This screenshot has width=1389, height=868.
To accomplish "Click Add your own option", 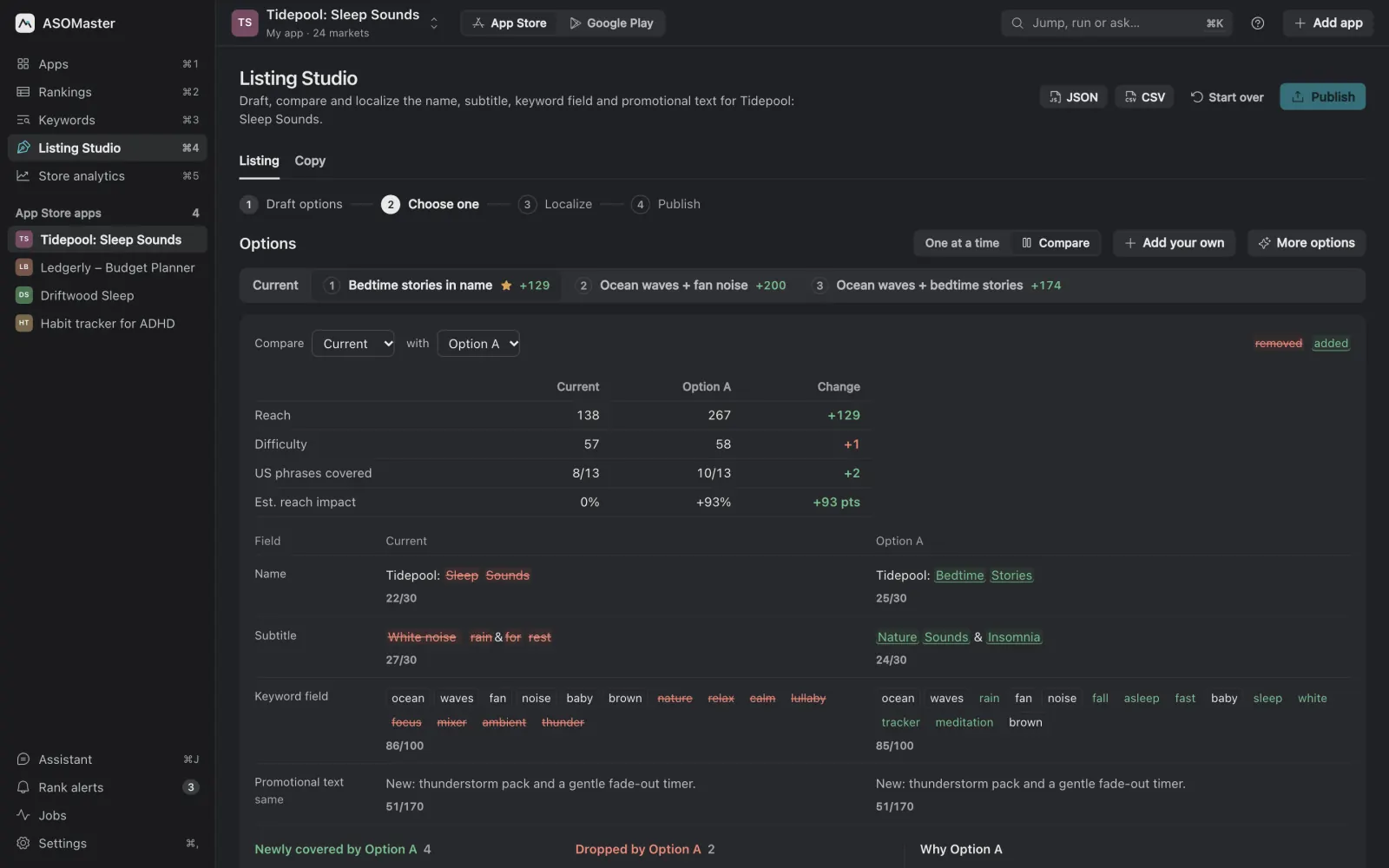I will click(1175, 243).
